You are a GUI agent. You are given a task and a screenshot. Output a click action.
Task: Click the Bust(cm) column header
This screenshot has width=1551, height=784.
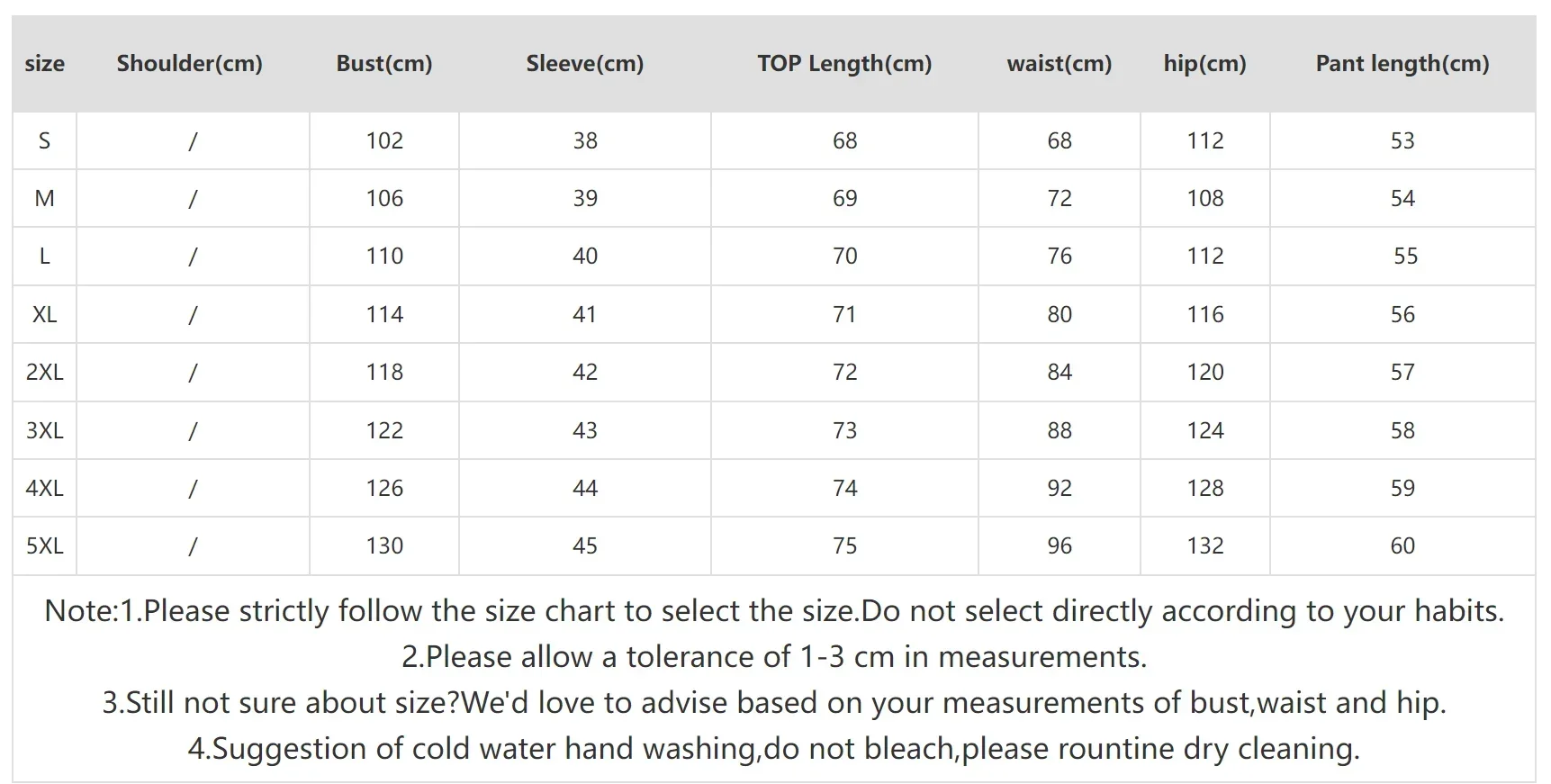[x=384, y=64]
